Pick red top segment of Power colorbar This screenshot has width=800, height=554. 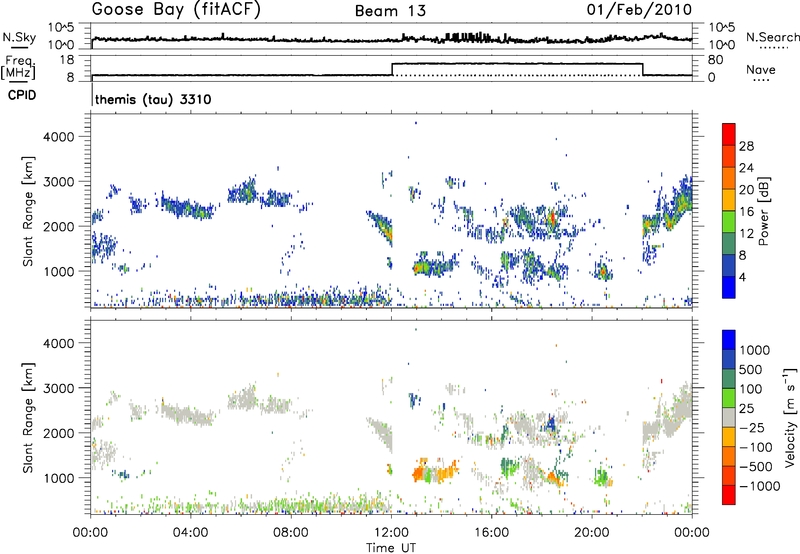[729, 134]
